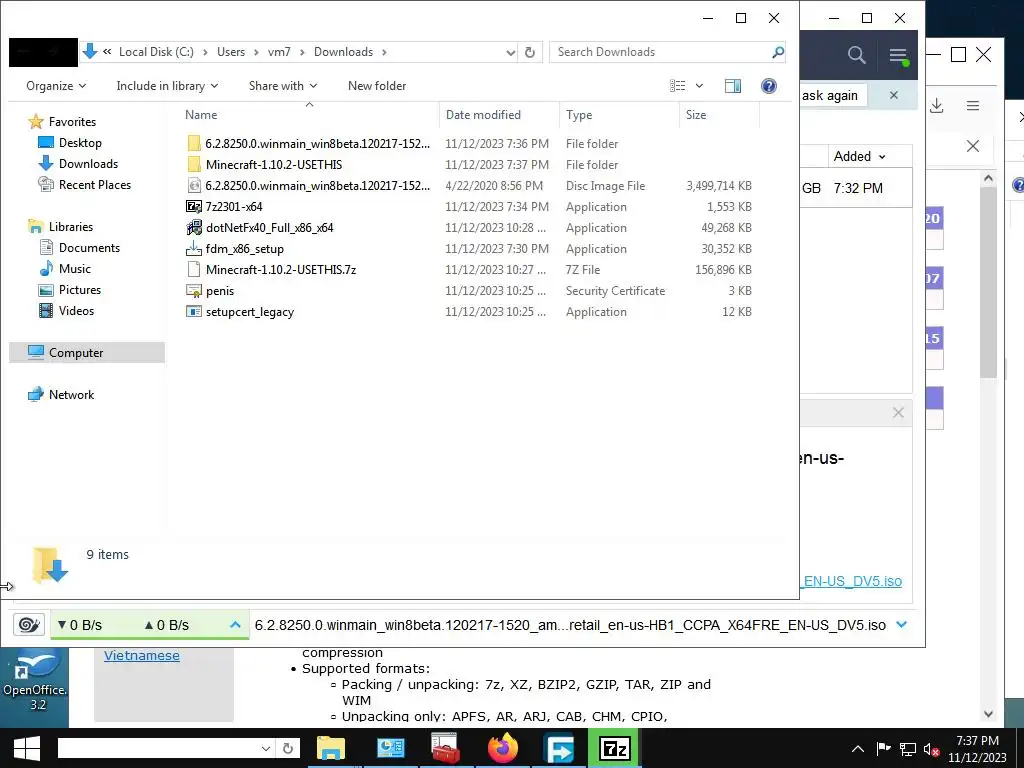Click the download arrow icon in browser toolbar
Screen dimensions: 1024x768
tap(936, 106)
